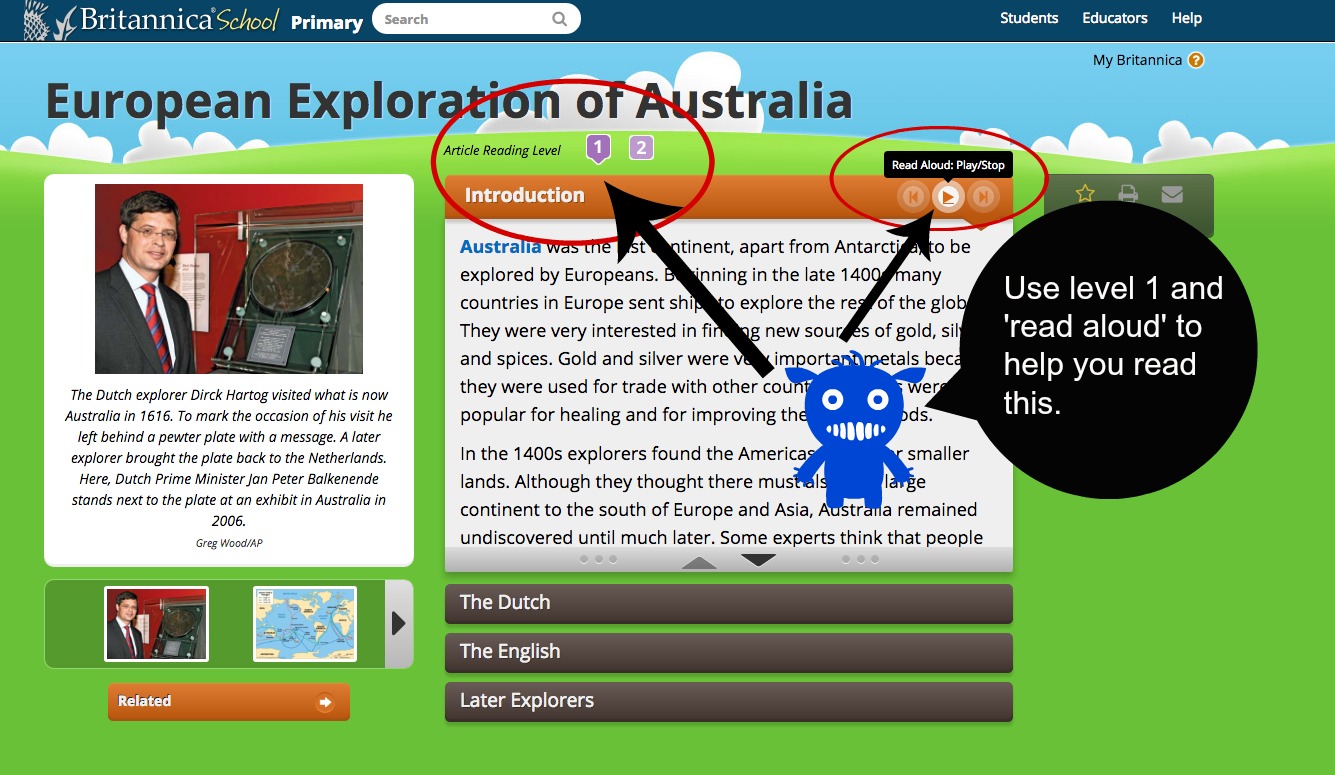Skip to previous section with Read Aloud back icon

coord(913,196)
